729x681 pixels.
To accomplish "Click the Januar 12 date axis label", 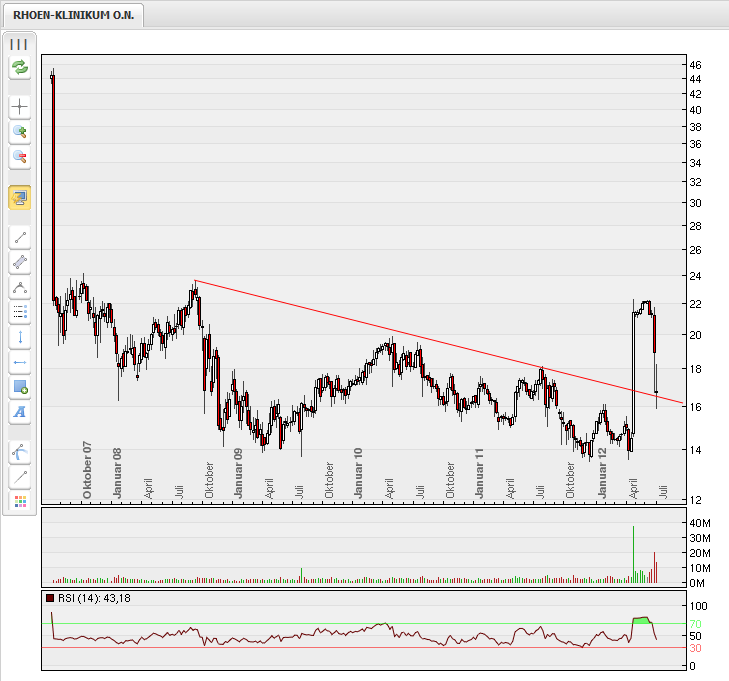I will click(602, 473).
